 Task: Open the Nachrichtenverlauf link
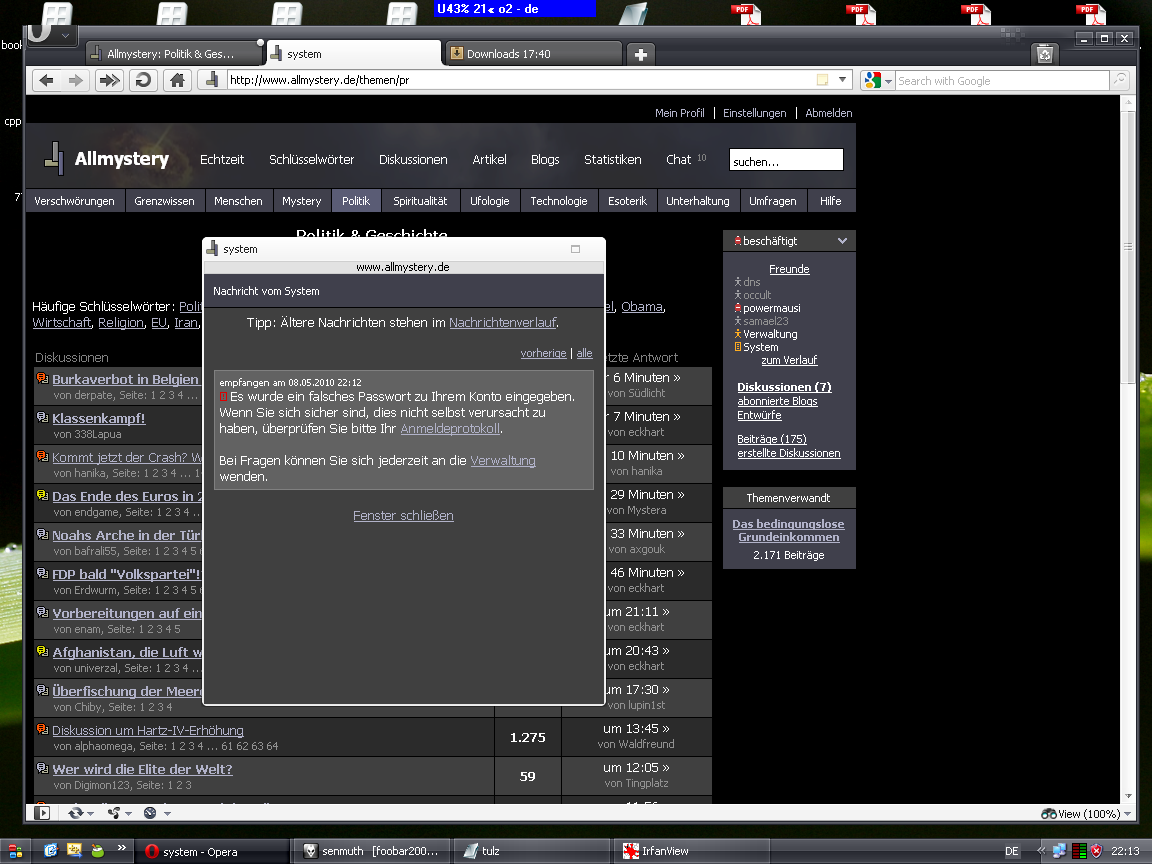click(503, 323)
